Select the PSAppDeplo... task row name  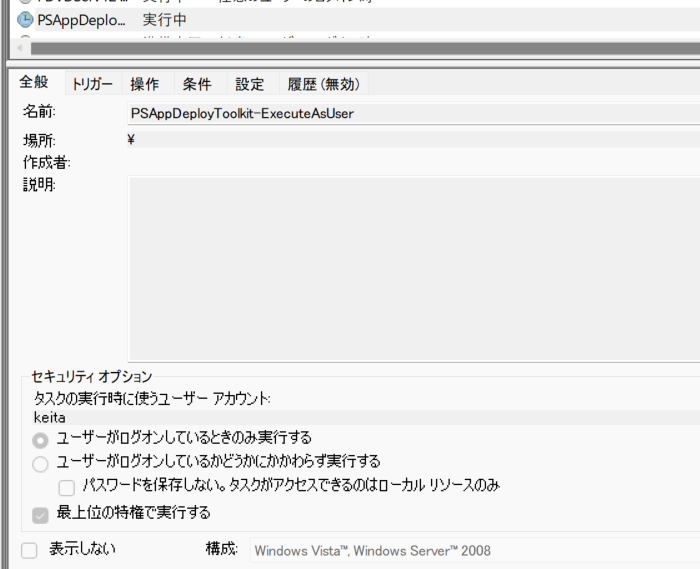(x=81, y=20)
